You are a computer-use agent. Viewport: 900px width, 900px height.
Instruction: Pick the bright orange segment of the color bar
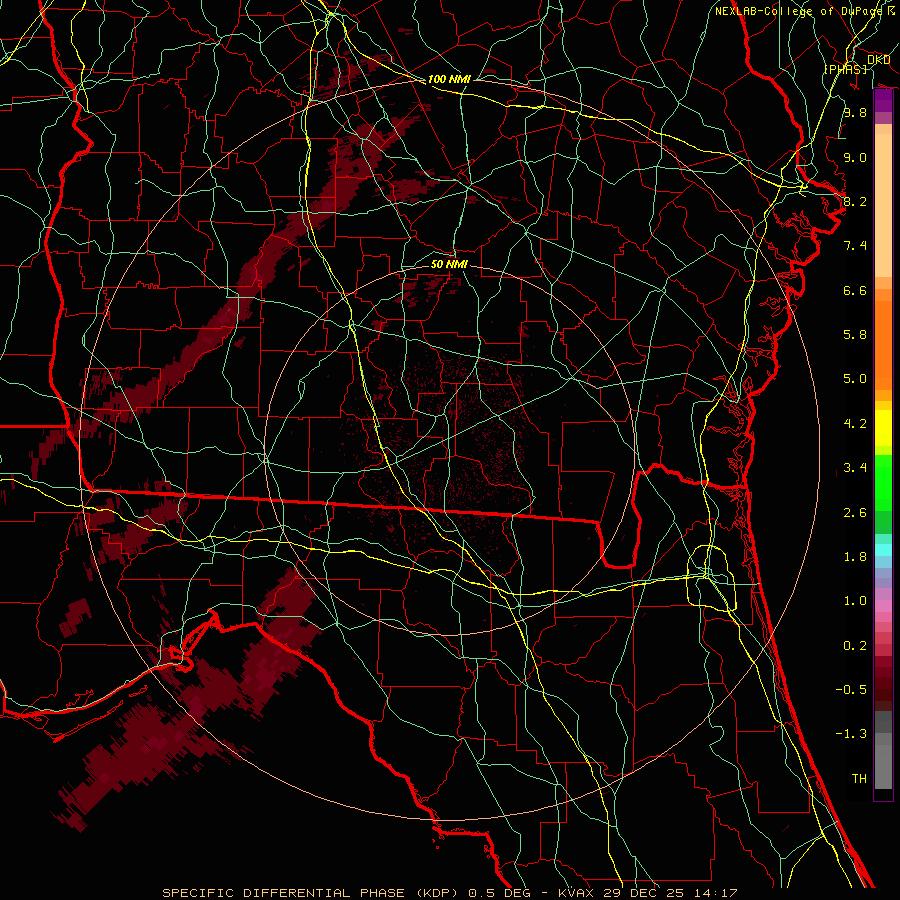click(x=883, y=344)
